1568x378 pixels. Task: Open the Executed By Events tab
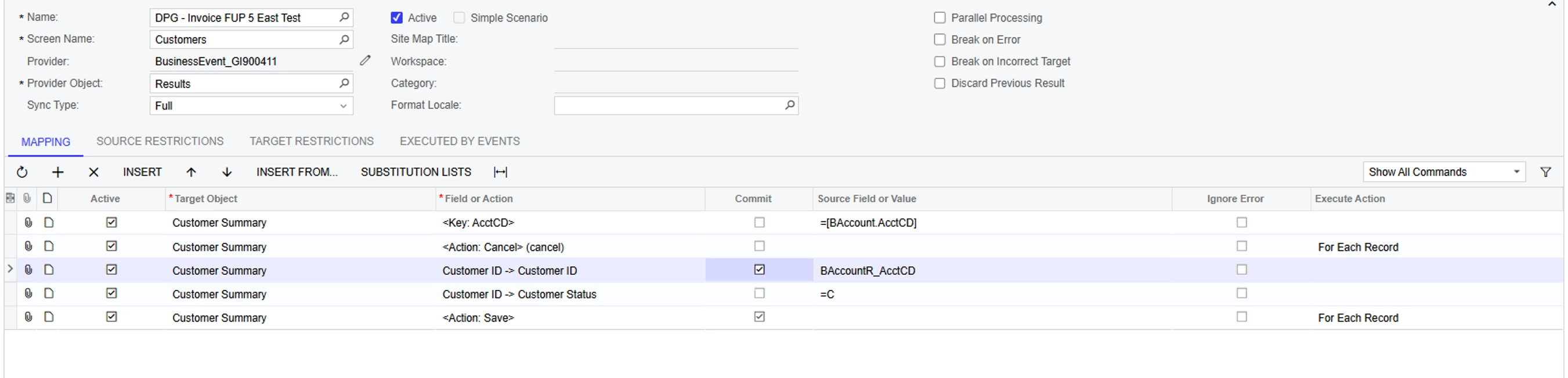(x=460, y=141)
